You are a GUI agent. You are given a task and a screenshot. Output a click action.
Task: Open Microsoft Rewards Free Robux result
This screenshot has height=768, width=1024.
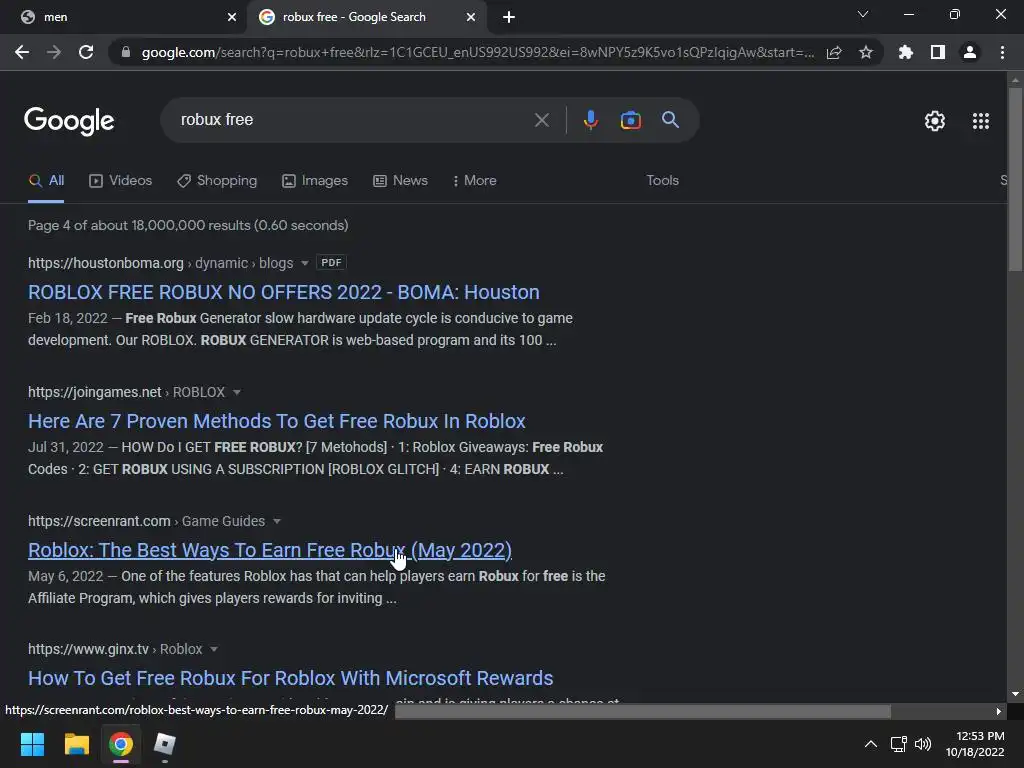(291, 679)
